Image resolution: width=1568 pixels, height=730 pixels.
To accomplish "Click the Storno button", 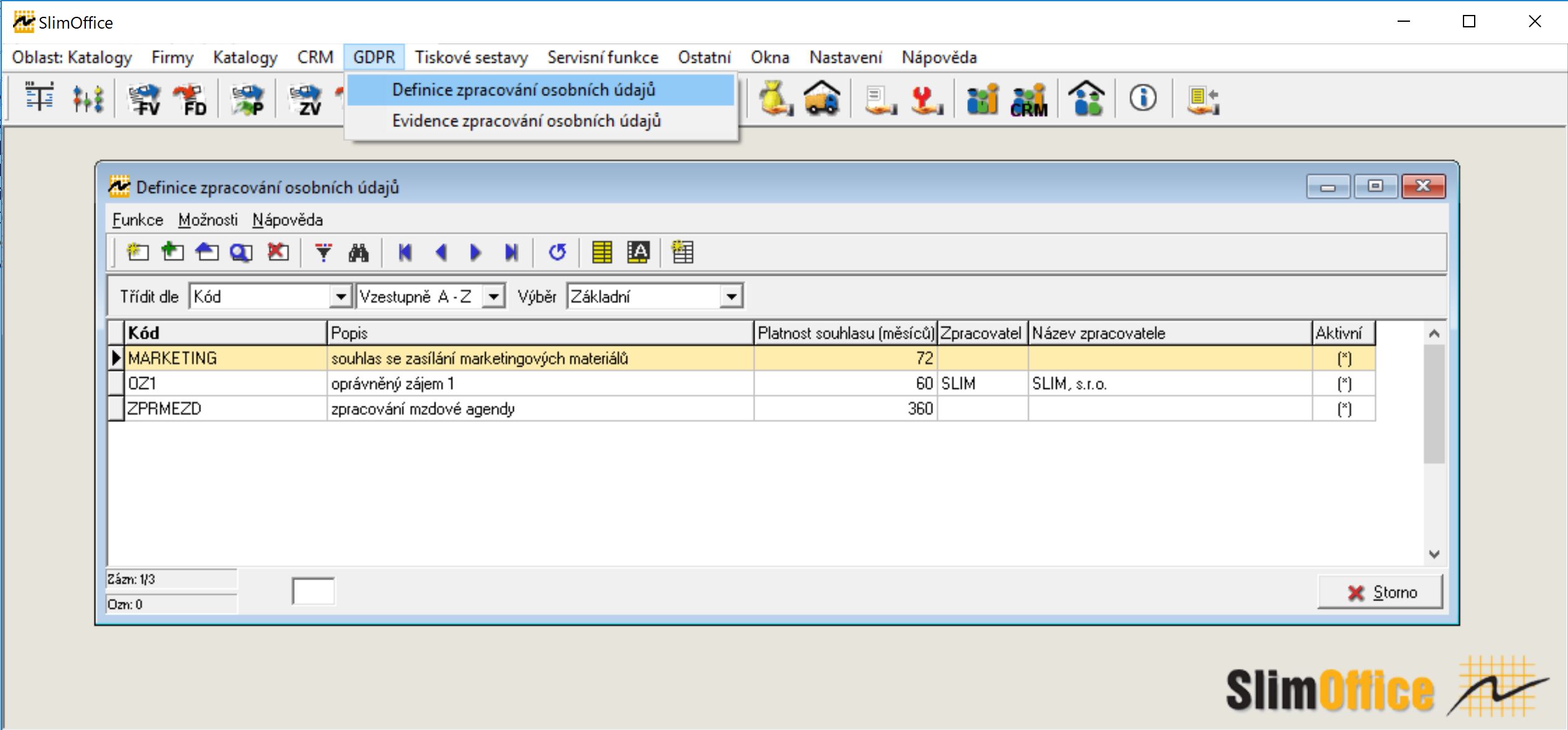I will click(x=1380, y=592).
